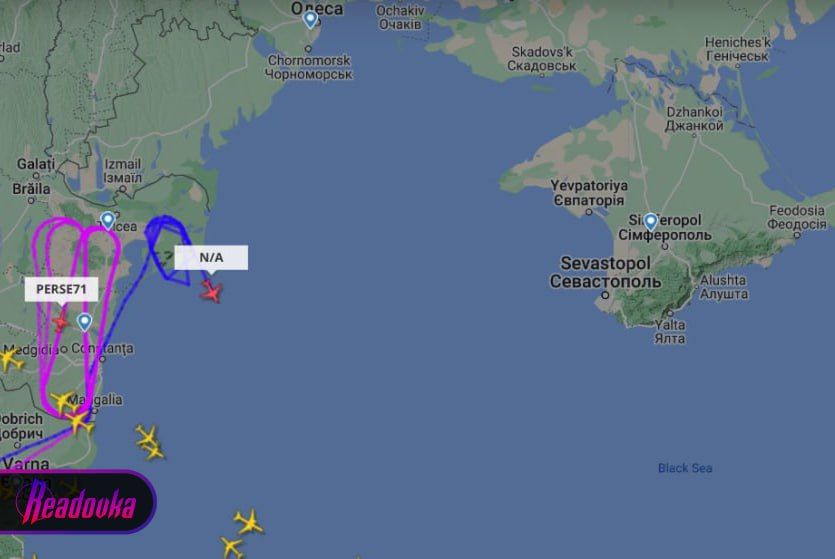Click the Yevpatoriya city marker
Screen dimensions: 835x559
tap(589, 212)
